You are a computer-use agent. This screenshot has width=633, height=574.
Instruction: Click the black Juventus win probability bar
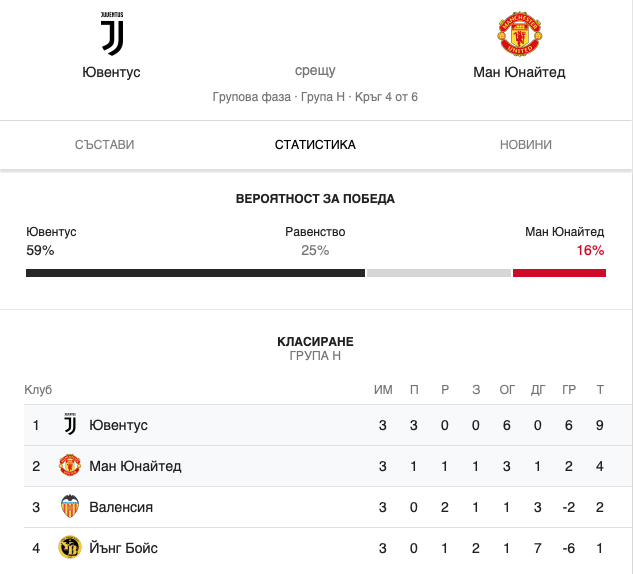[195, 273]
